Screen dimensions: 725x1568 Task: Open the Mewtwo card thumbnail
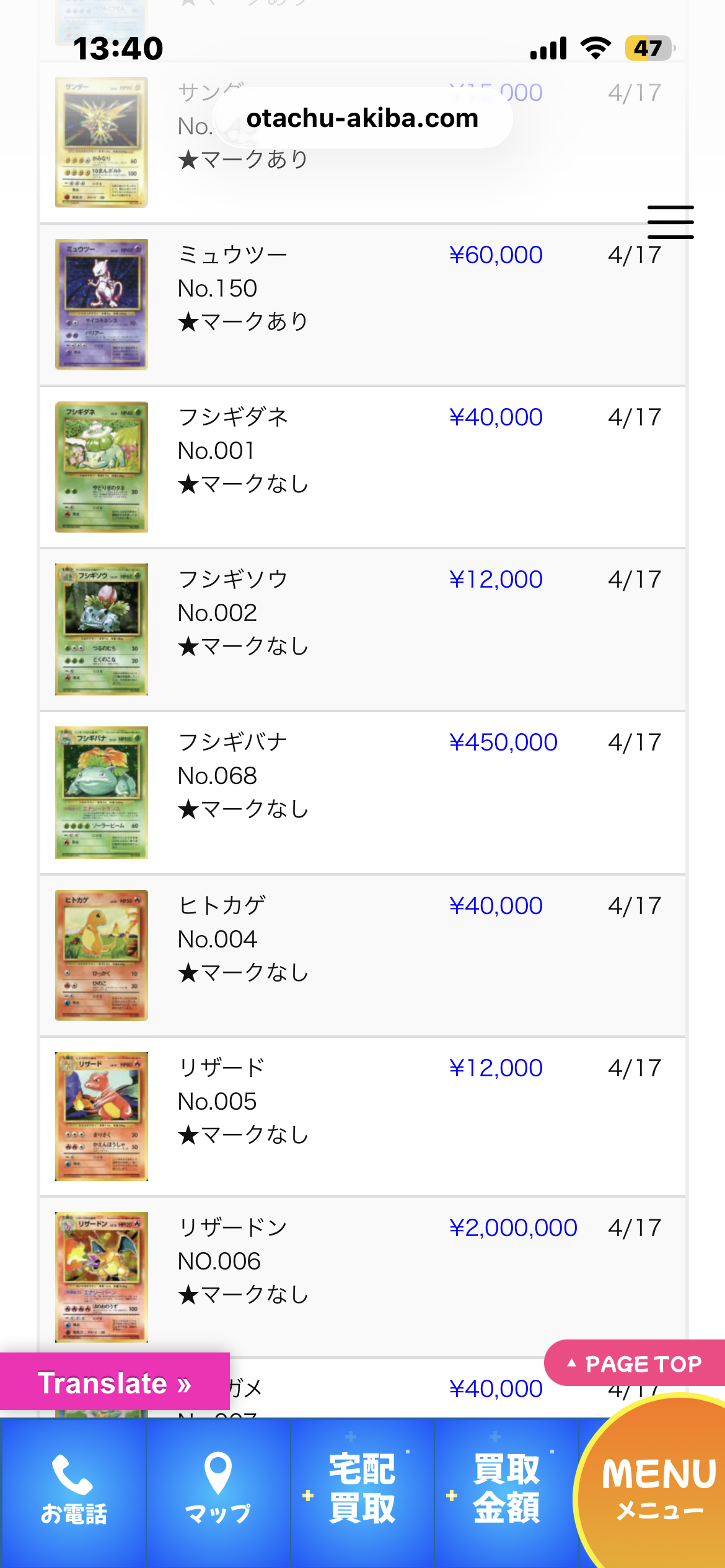[102, 304]
